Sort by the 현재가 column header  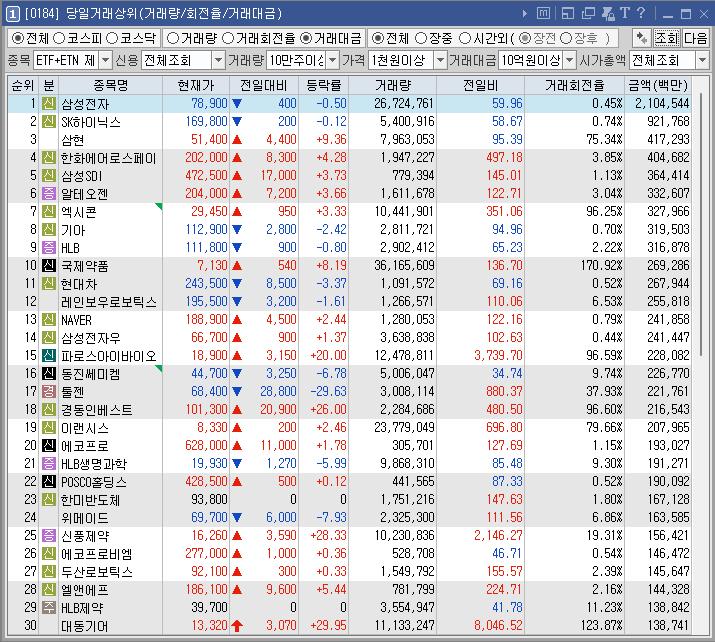(196, 85)
